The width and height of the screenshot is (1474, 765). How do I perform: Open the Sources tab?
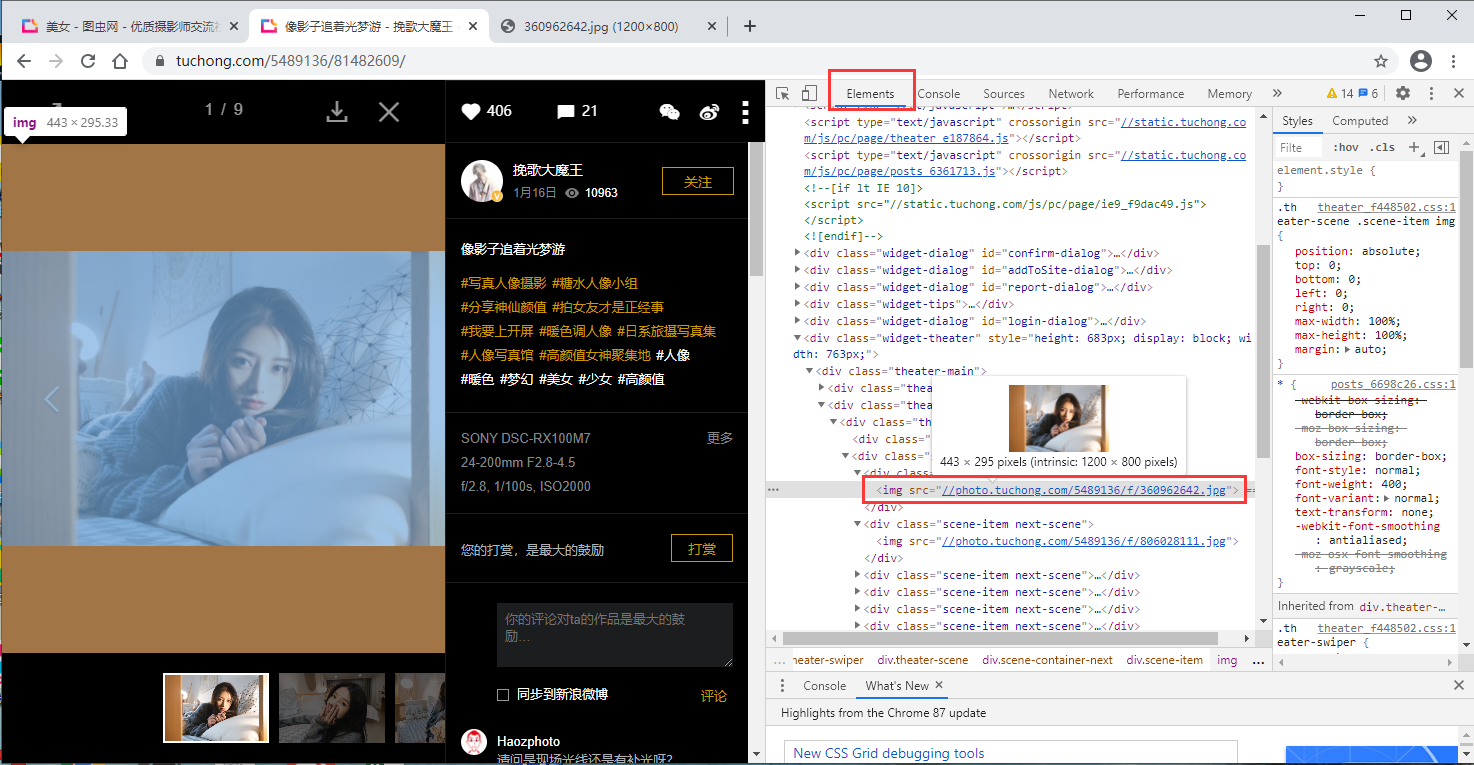point(1004,93)
